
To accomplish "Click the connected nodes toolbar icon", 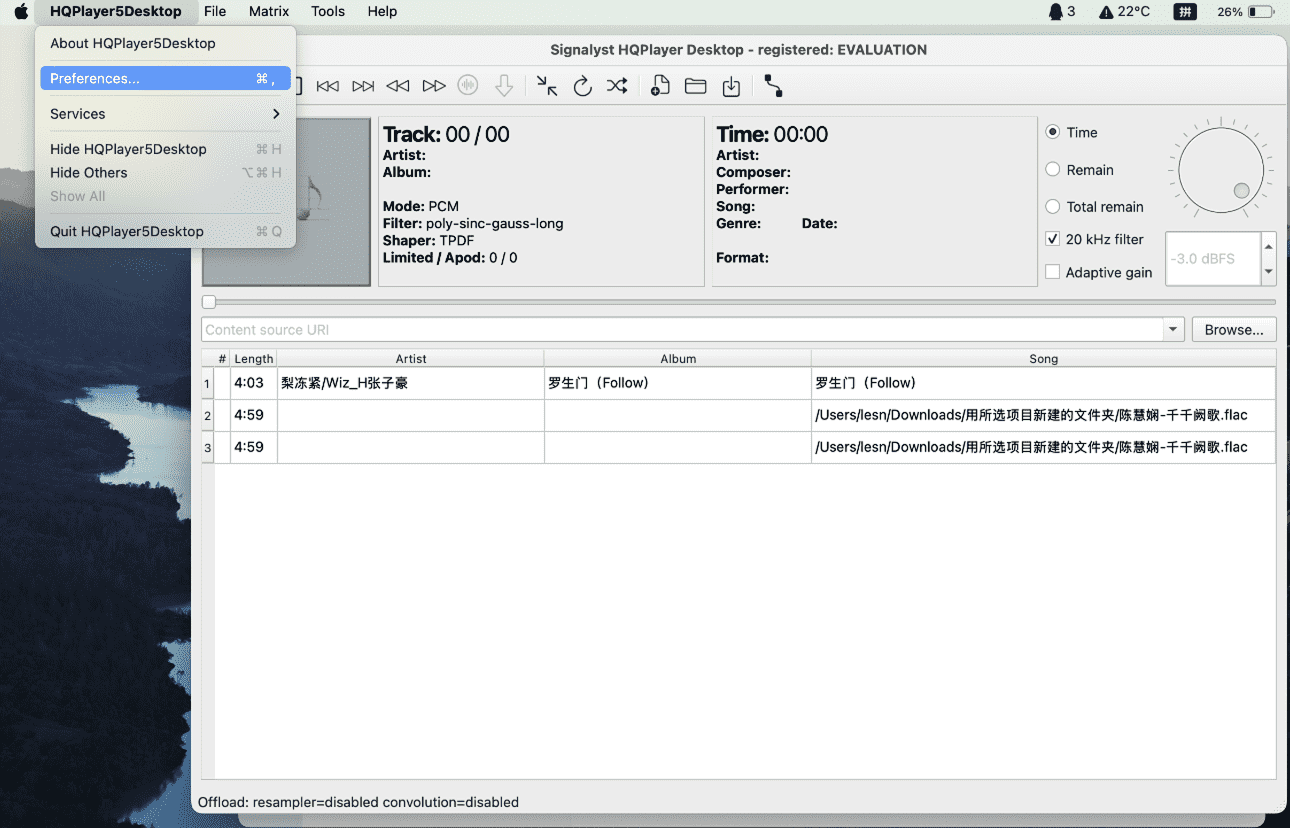I will (773, 87).
